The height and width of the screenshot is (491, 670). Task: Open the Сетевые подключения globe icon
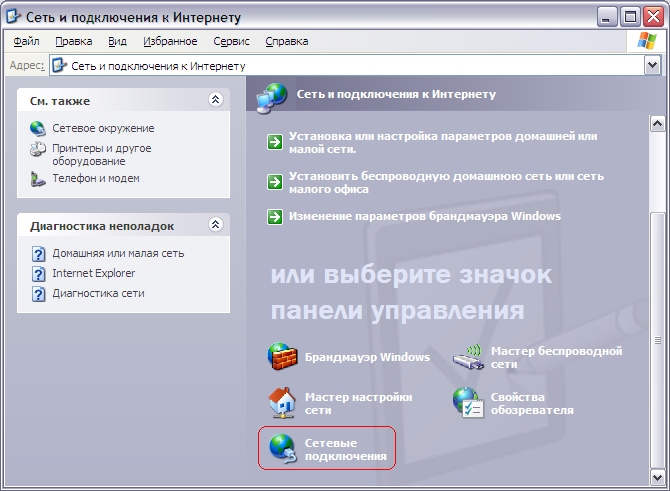[282, 449]
